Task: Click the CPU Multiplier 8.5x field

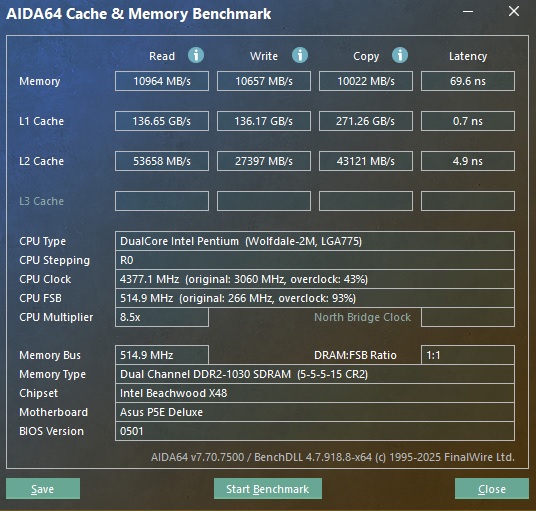Action: tap(162, 317)
